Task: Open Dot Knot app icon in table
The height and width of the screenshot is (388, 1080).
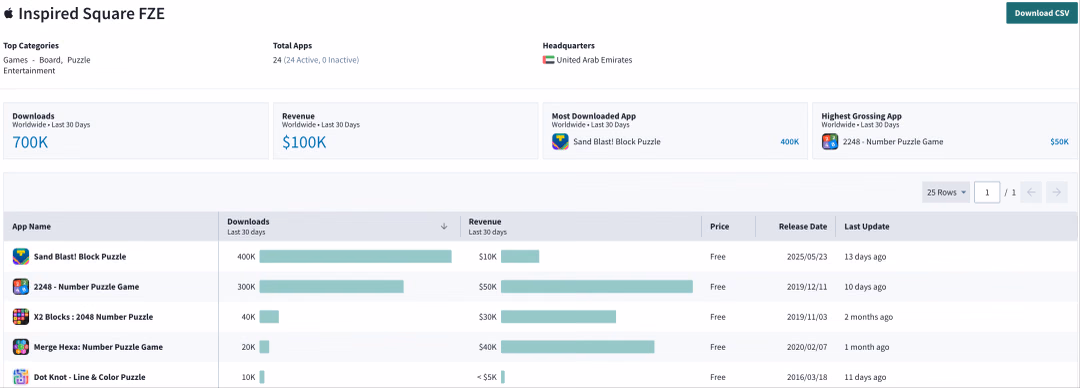Action: (21, 377)
